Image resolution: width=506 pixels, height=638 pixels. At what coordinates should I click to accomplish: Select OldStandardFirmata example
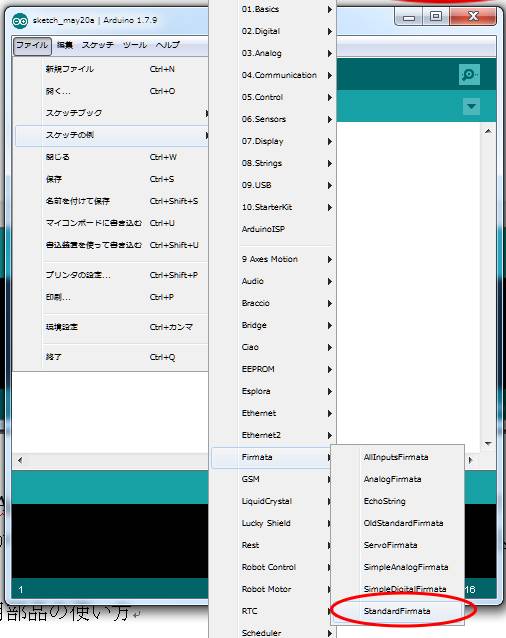397,523
